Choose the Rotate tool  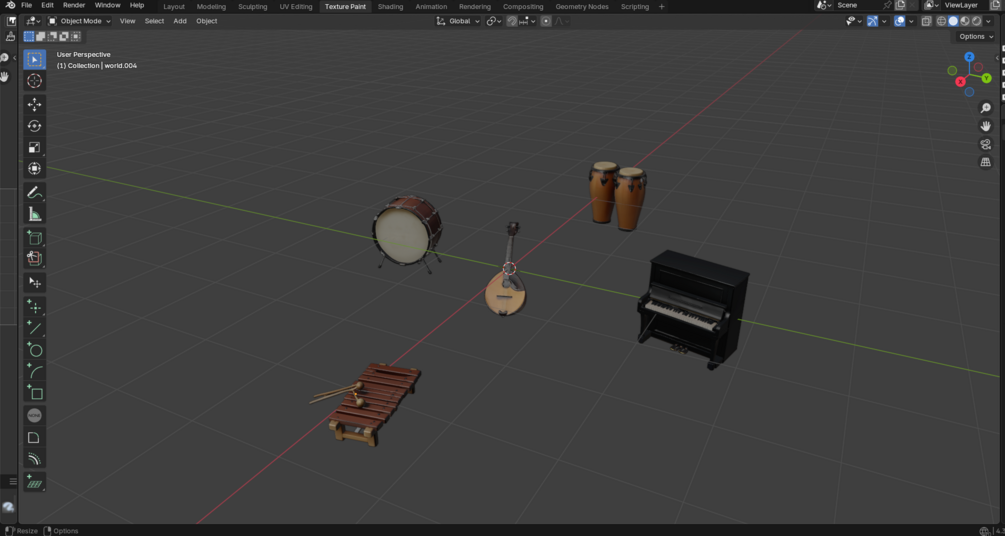coord(35,126)
